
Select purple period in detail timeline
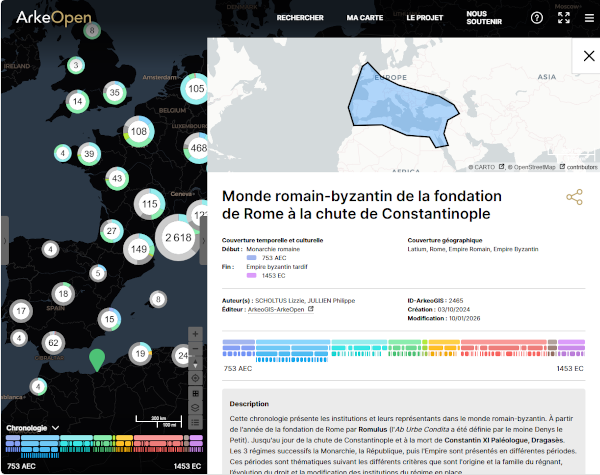[x=572, y=342]
